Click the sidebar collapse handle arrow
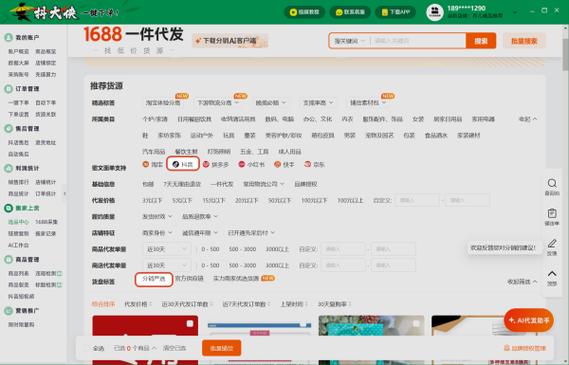The width and height of the screenshot is (569, 365). (65, 193)
